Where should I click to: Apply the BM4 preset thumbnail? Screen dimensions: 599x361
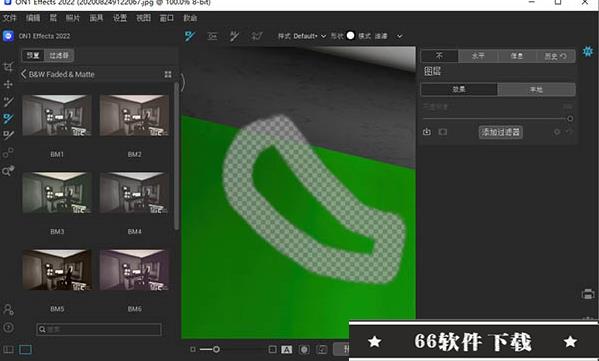click(x=134, y=193)
